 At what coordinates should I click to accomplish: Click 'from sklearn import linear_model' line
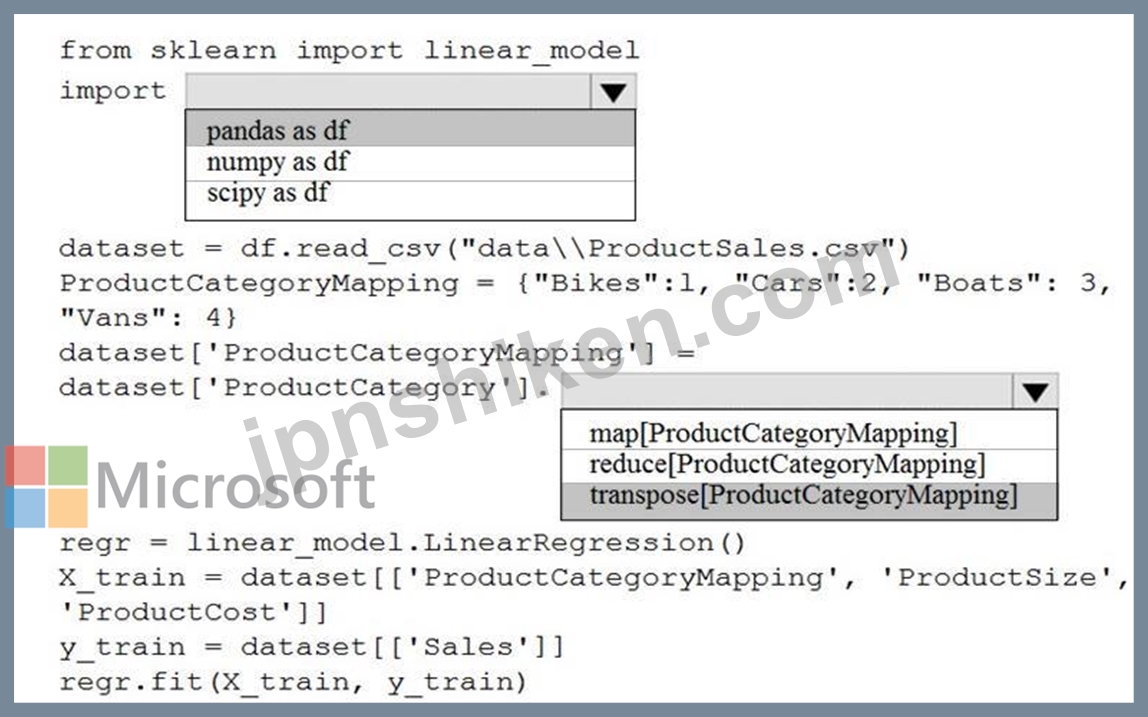348,50
